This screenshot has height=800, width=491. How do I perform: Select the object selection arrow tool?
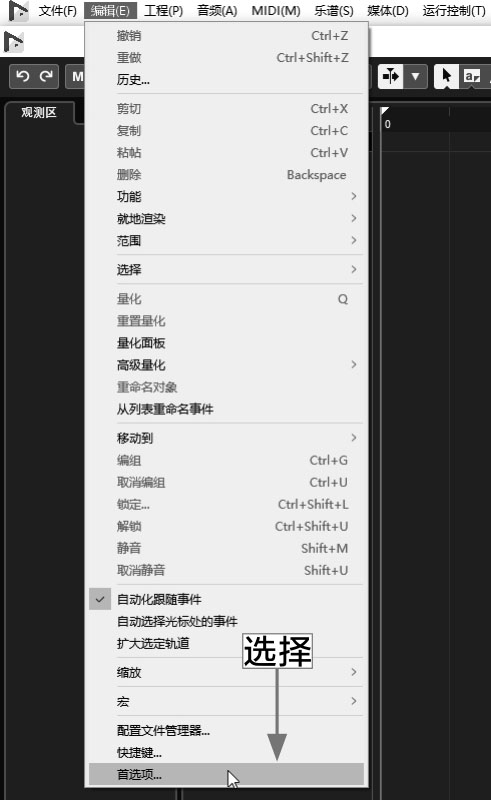(x=447, y=77)
